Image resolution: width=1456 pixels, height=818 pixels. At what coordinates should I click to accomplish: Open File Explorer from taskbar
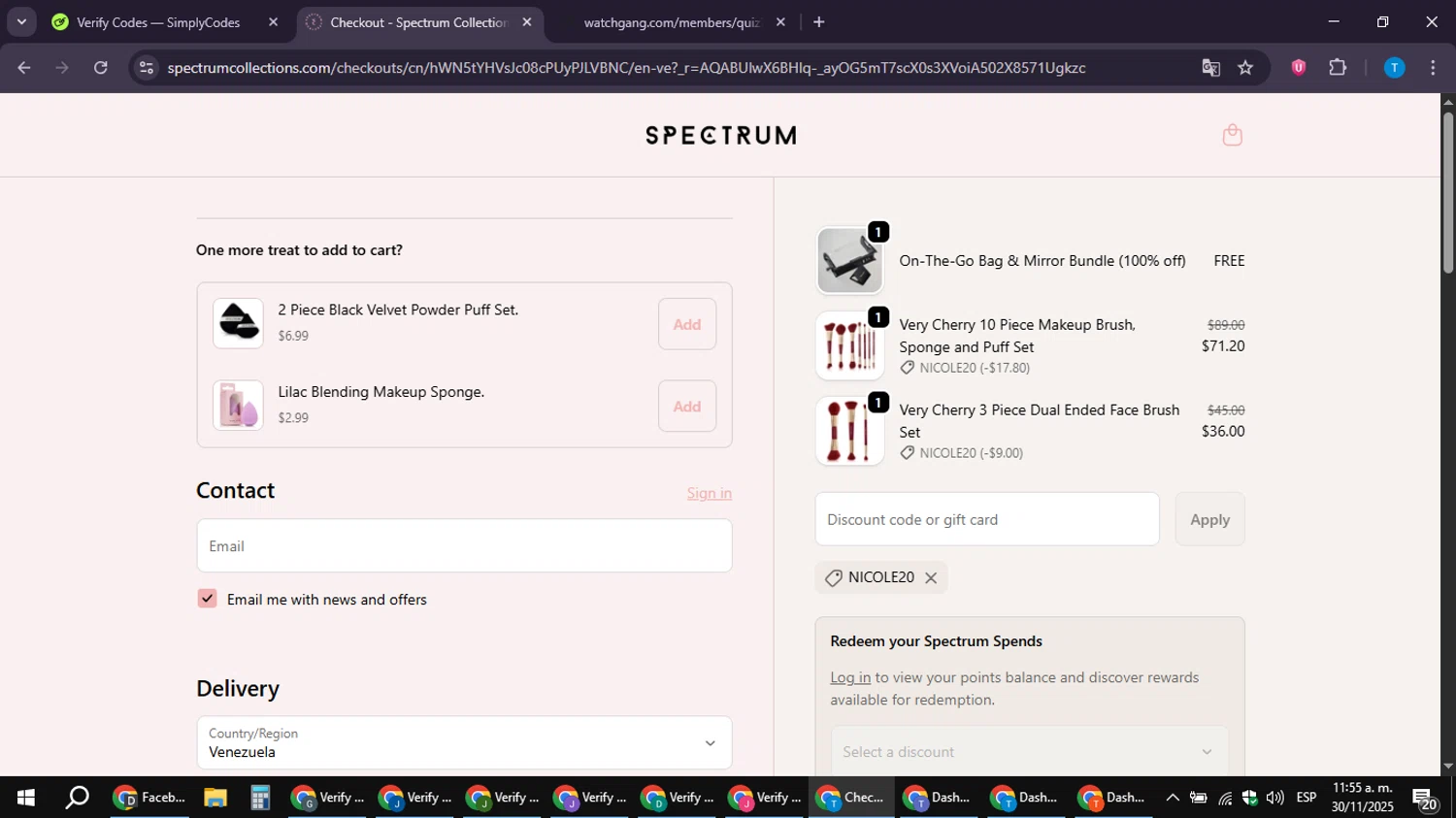point(215,798)
